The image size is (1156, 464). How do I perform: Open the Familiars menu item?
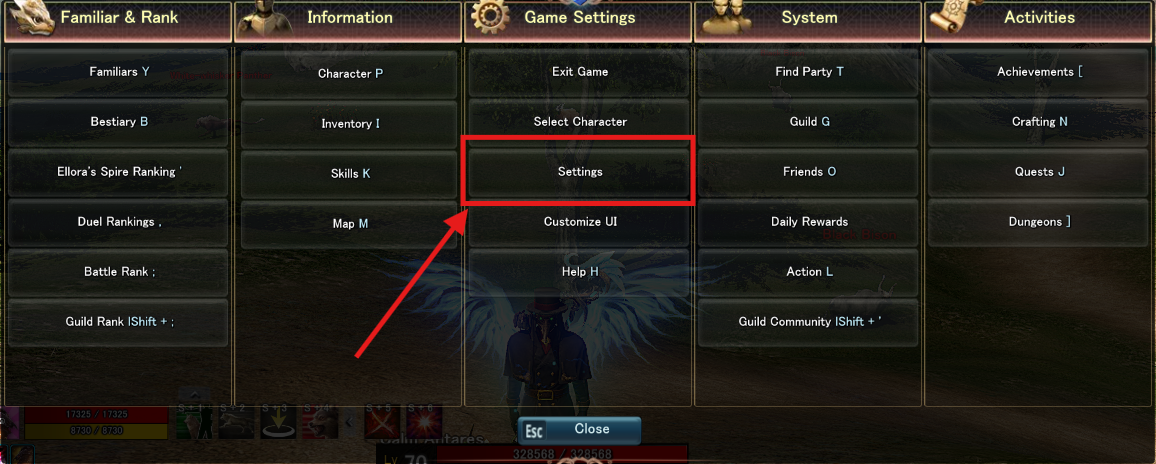click(x=119, y=72)
